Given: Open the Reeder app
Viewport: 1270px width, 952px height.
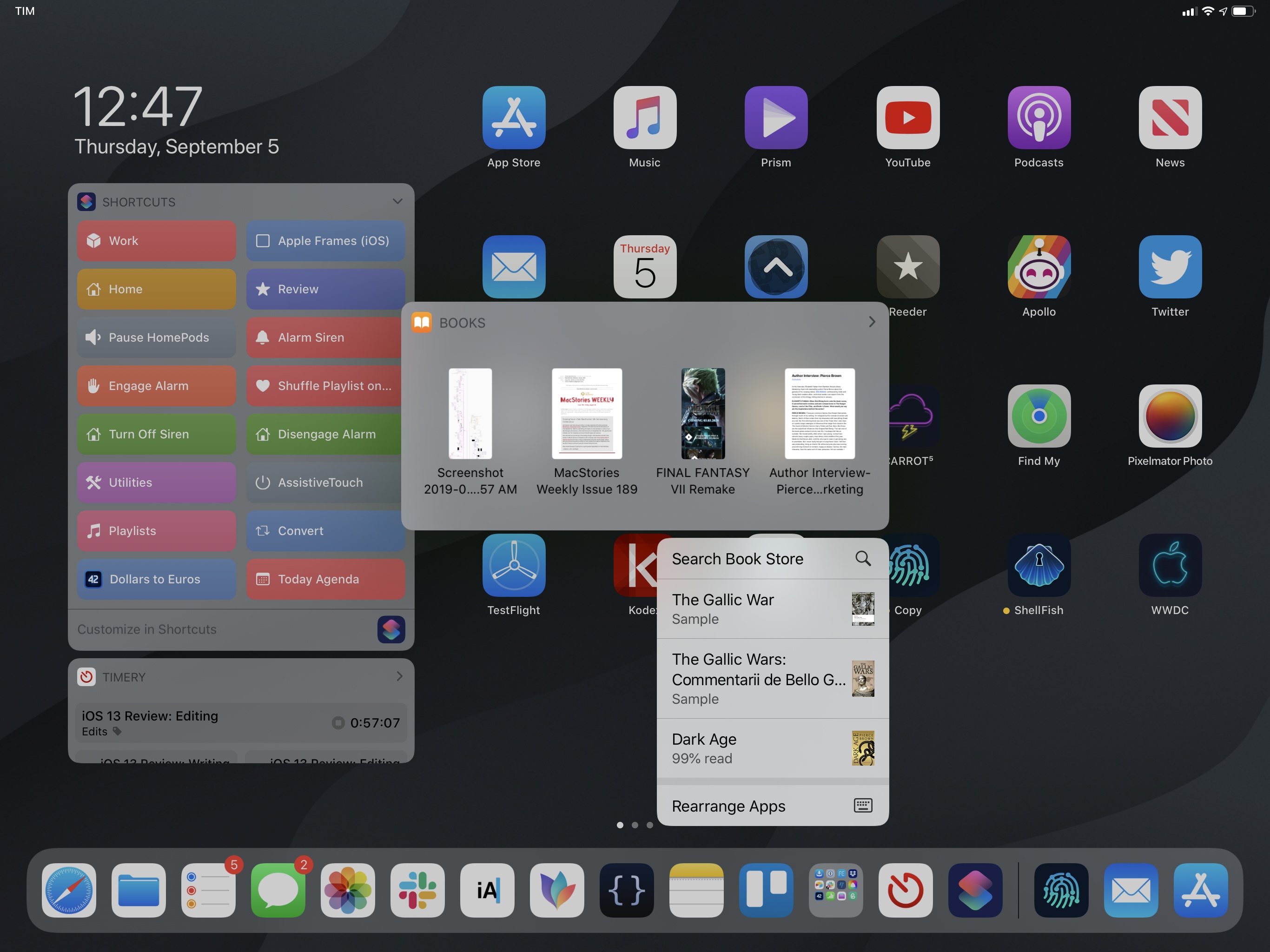Looking at the screenshot, I should pos(908,266).
